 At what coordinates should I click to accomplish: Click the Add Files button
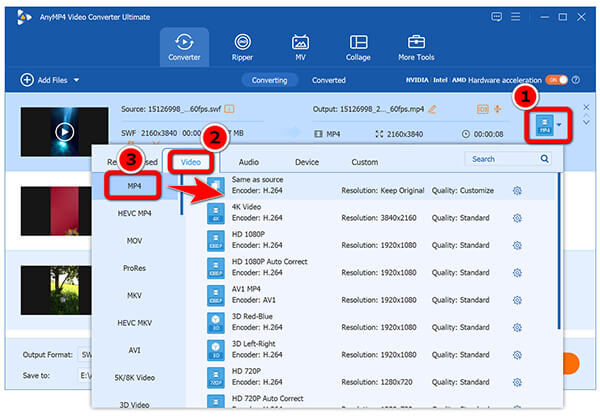(x=44, y=80)
